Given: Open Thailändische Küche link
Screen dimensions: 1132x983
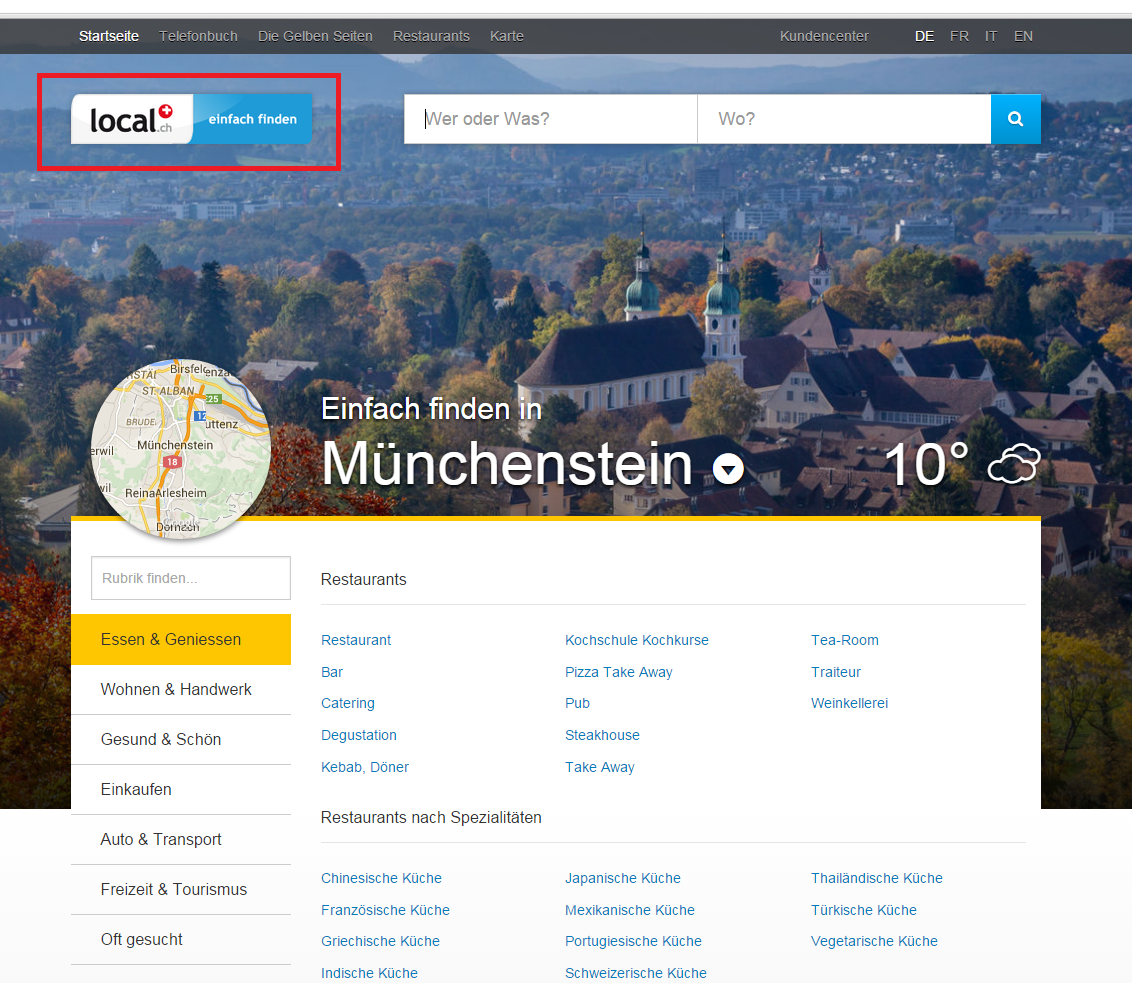Looking at the screenshot, I should (x=876, y=878).
